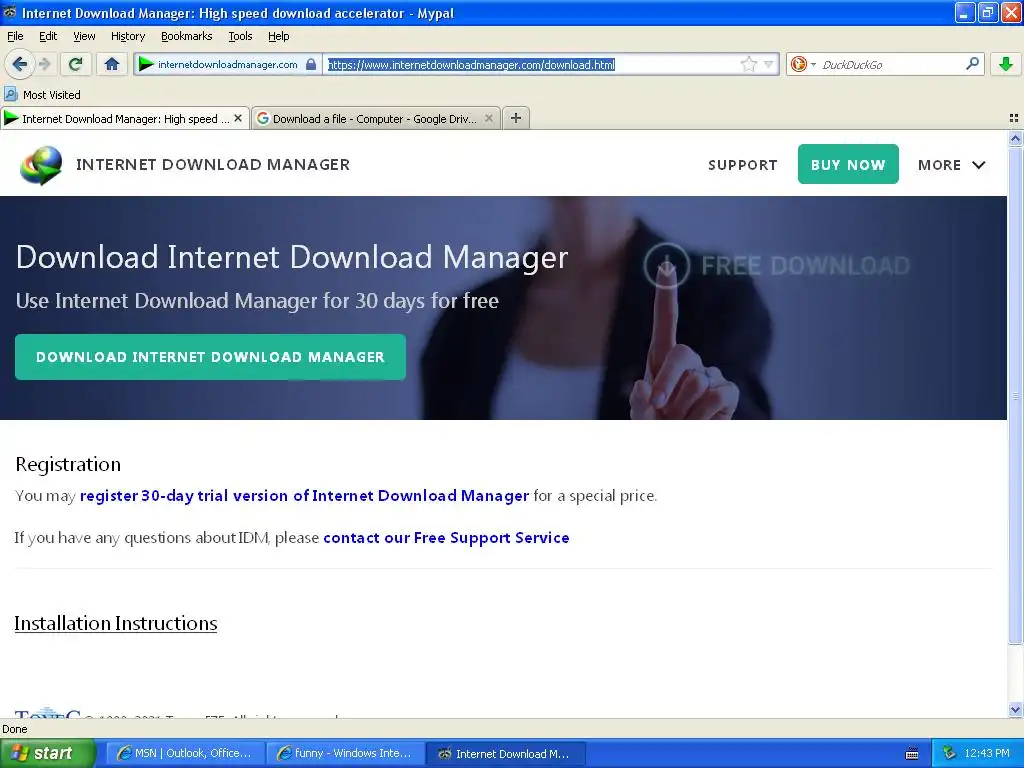Image resolution: width=1024 pixels, height=768 pixels.
Task: Select the Internet Download Manager taskbar button
Action: tap(505, 753)
